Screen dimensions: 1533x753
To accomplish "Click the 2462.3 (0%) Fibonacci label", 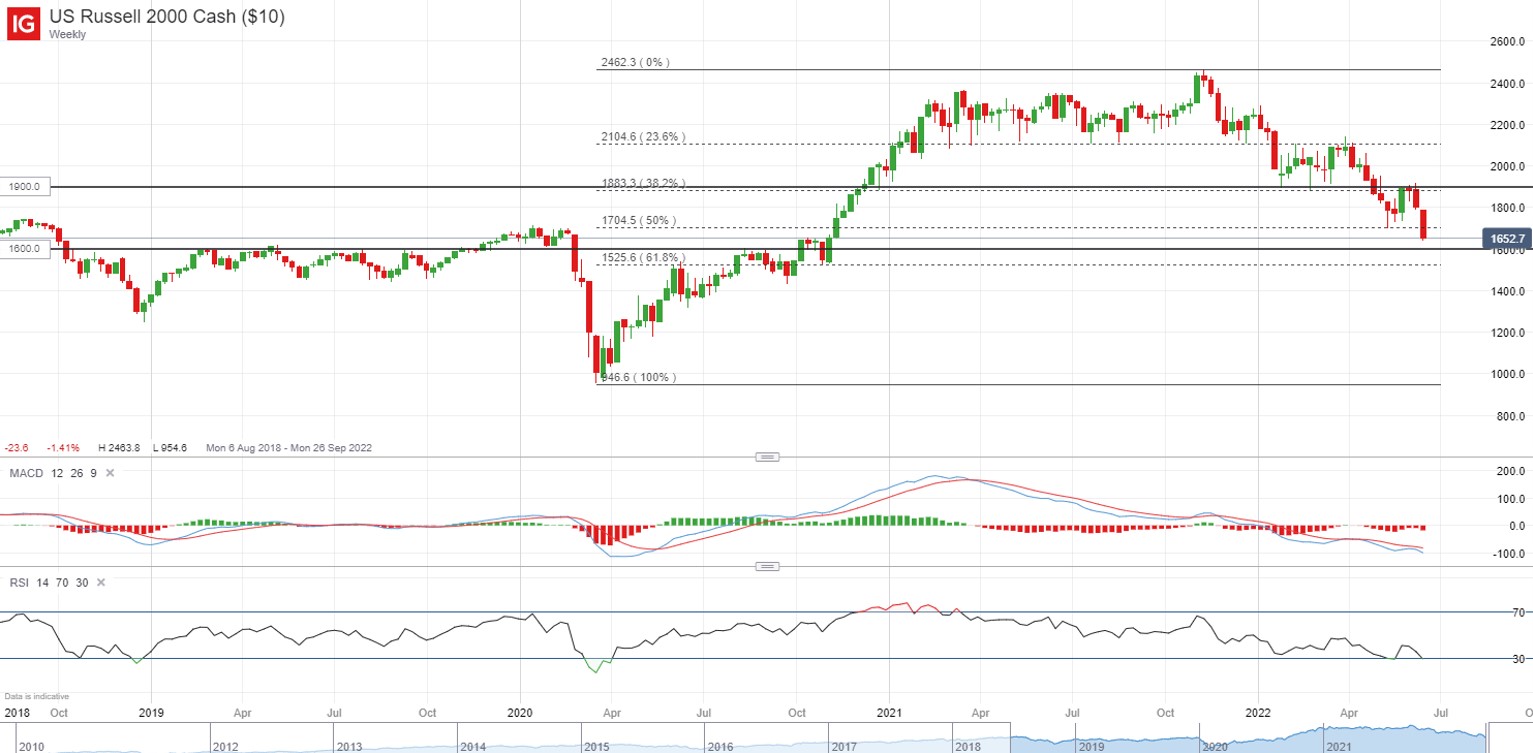I will click(x=635, y=62).
